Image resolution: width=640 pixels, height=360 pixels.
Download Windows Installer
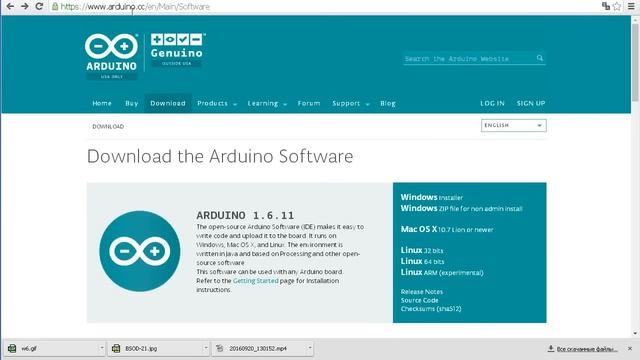point(431,197)
